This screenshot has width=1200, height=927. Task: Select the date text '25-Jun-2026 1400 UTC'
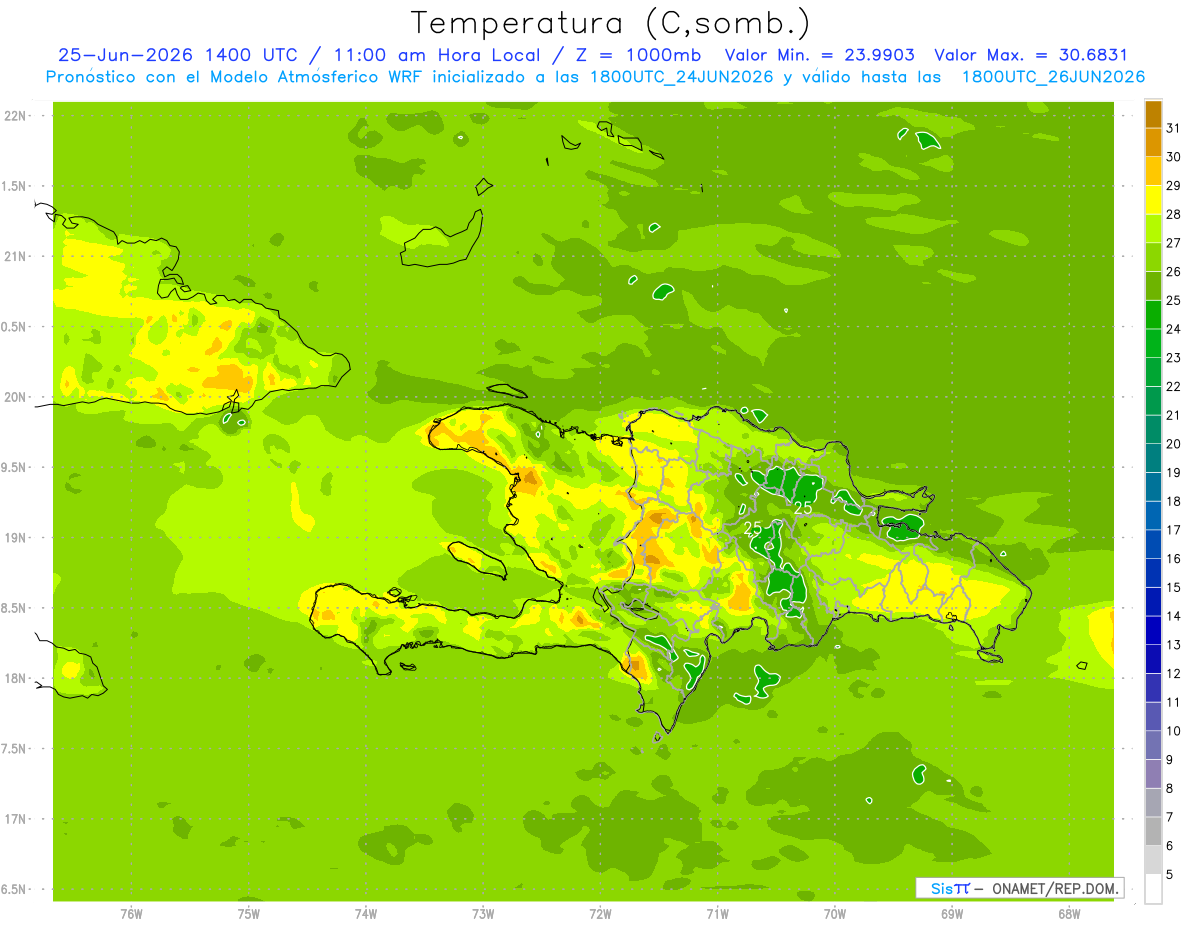coord(178,56)
